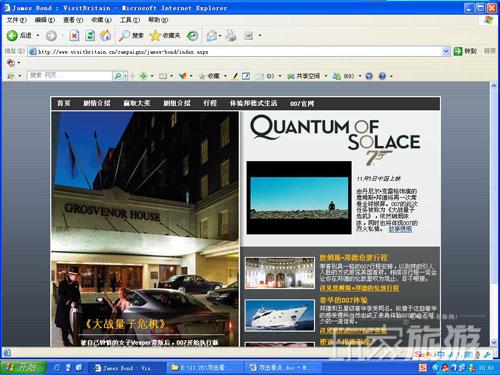This screenshot has width=500, height=375.
Task: Click the 行程 navigation tab
Action: 210,103
